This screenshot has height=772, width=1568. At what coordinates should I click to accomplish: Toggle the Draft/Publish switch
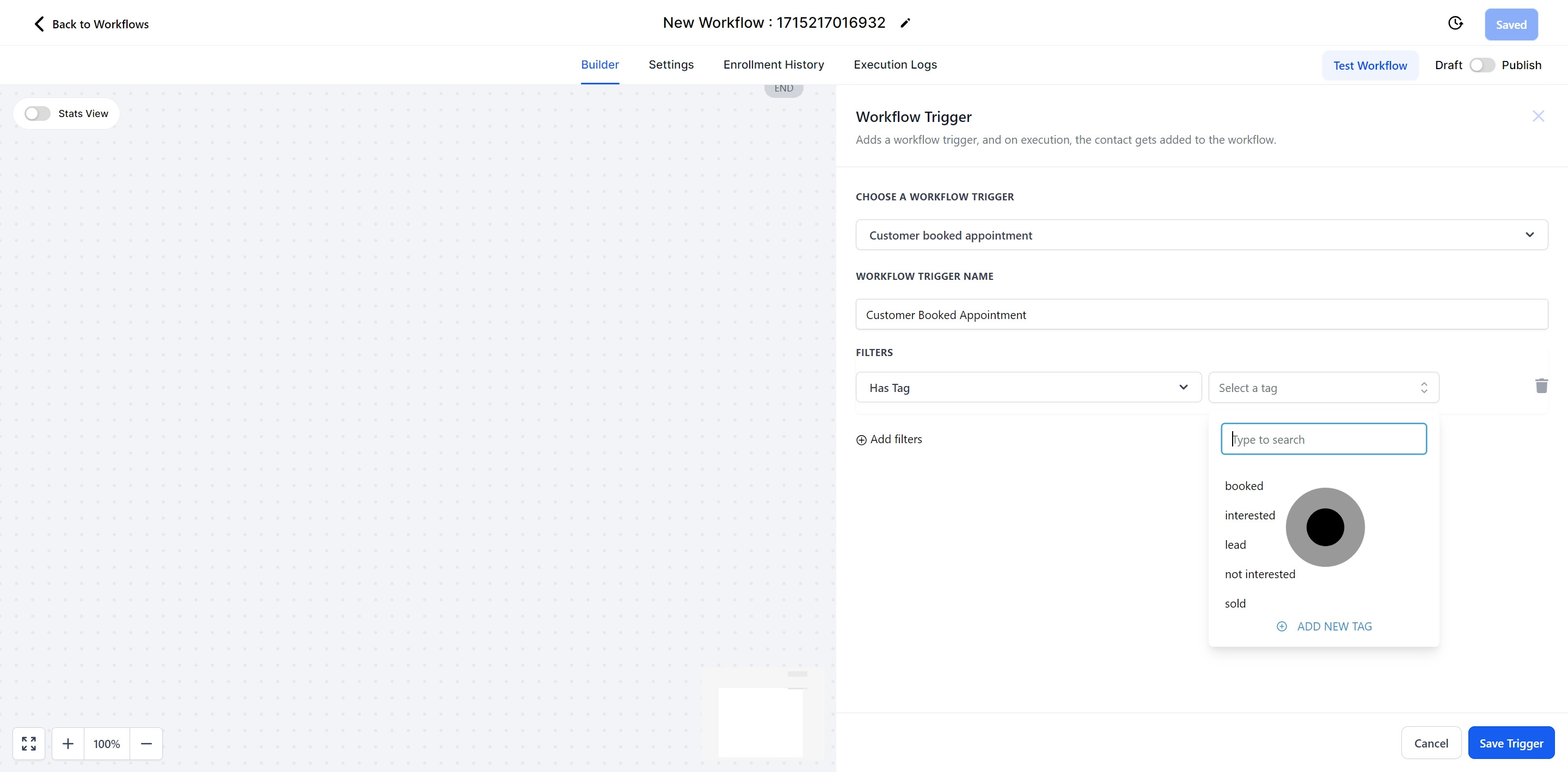coord(1481,65)
